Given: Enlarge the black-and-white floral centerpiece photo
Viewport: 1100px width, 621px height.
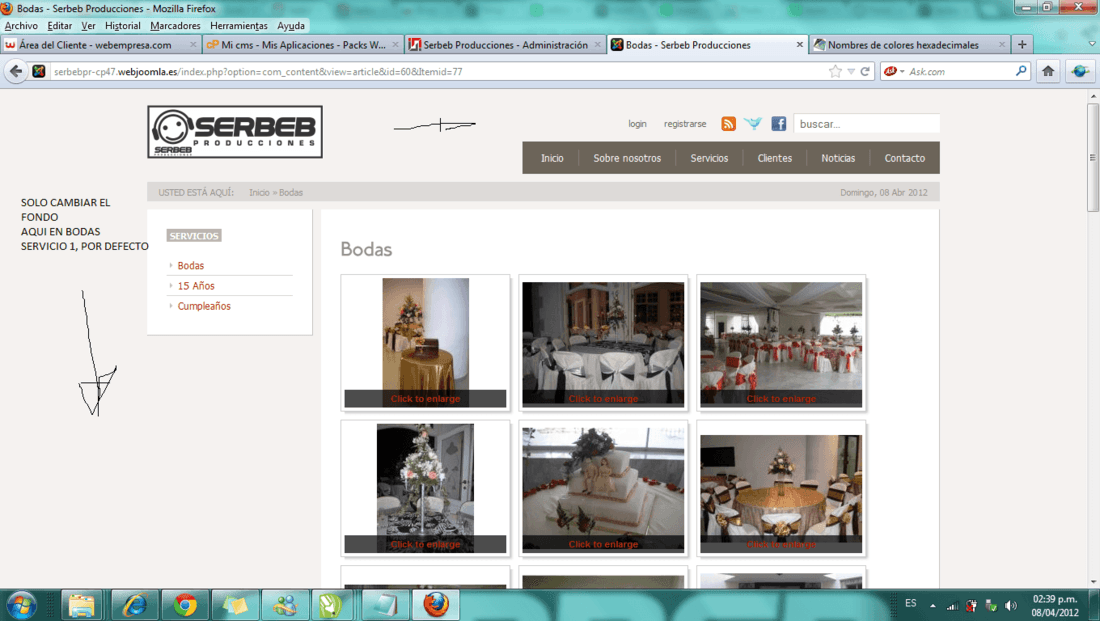Looking at the screenshot, I should click(425, 488).
